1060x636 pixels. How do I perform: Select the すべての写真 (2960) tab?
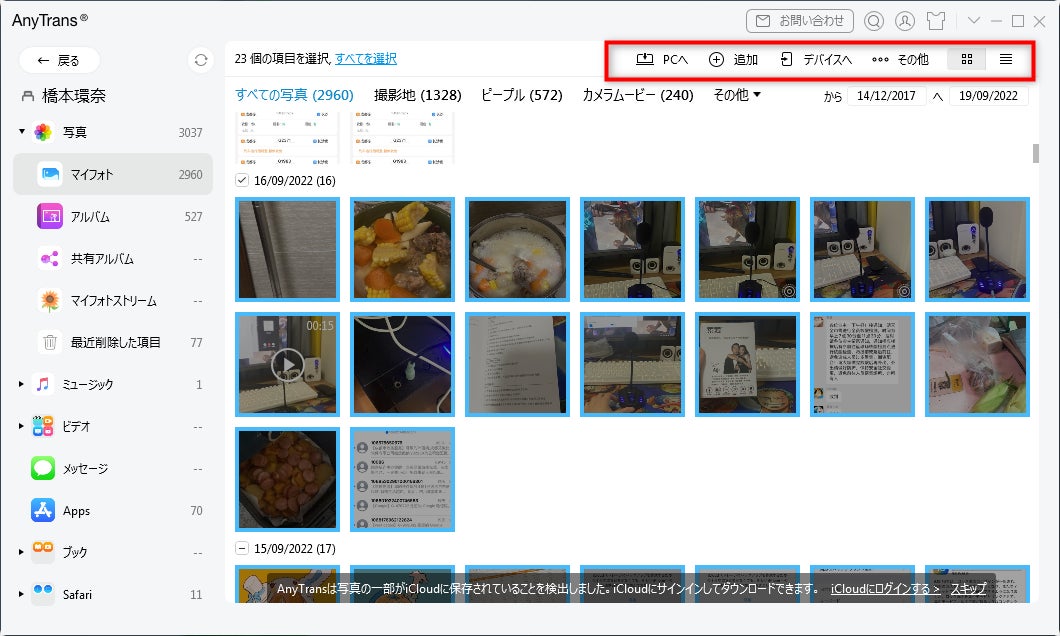[x=294, y=95]
